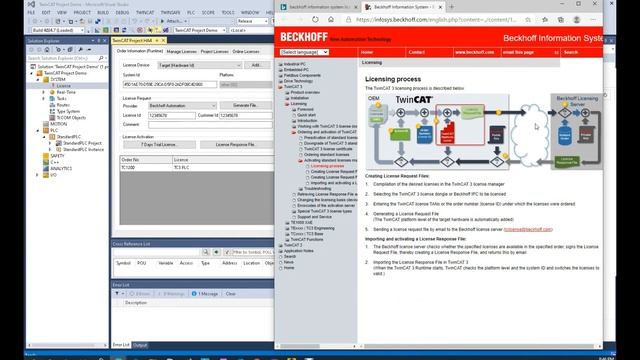Click the blue message info icon in Error List
The height and width of the screenshot is (360, 640).
tap(194, 293)
